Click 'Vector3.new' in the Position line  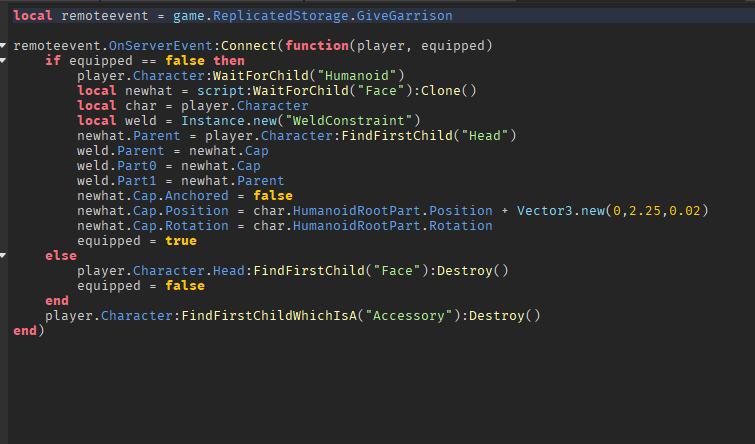[x=560, y=210]
